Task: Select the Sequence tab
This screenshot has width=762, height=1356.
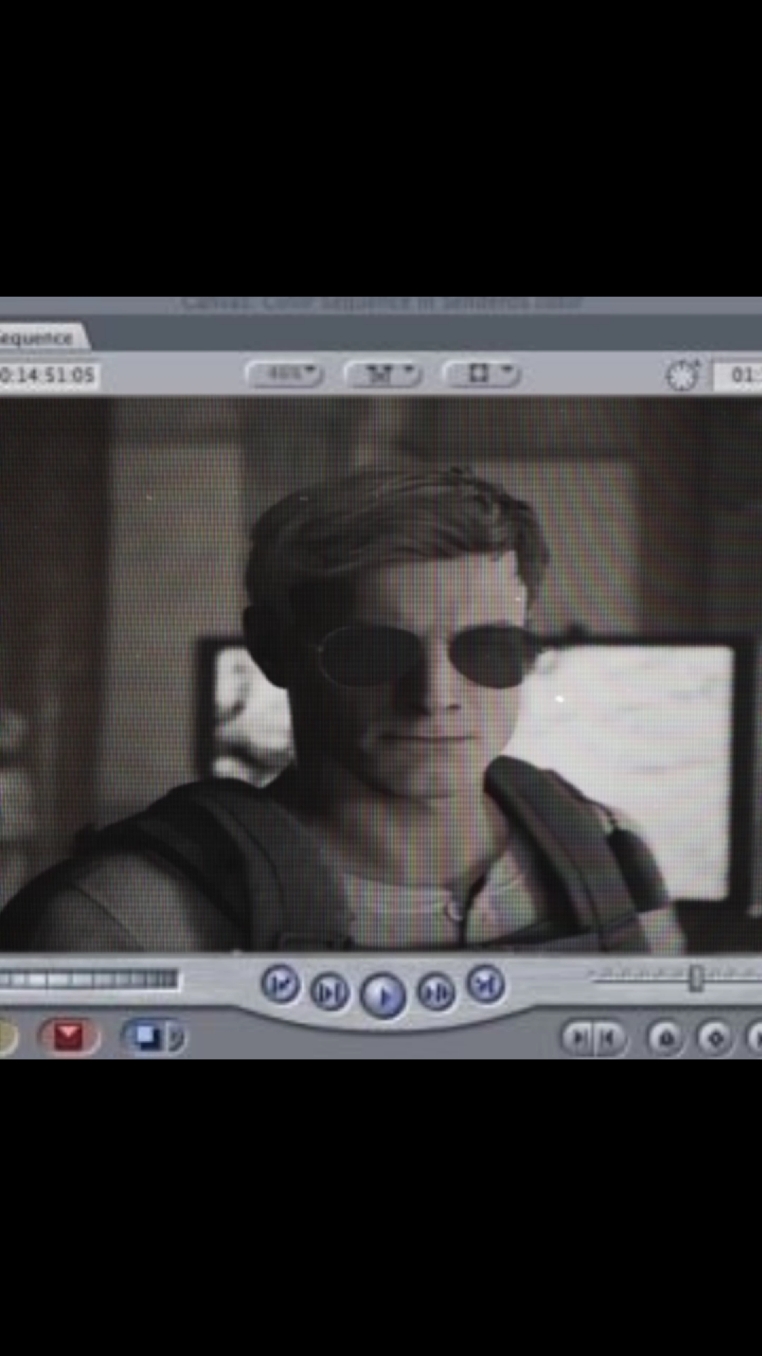Action: [38, 338]
